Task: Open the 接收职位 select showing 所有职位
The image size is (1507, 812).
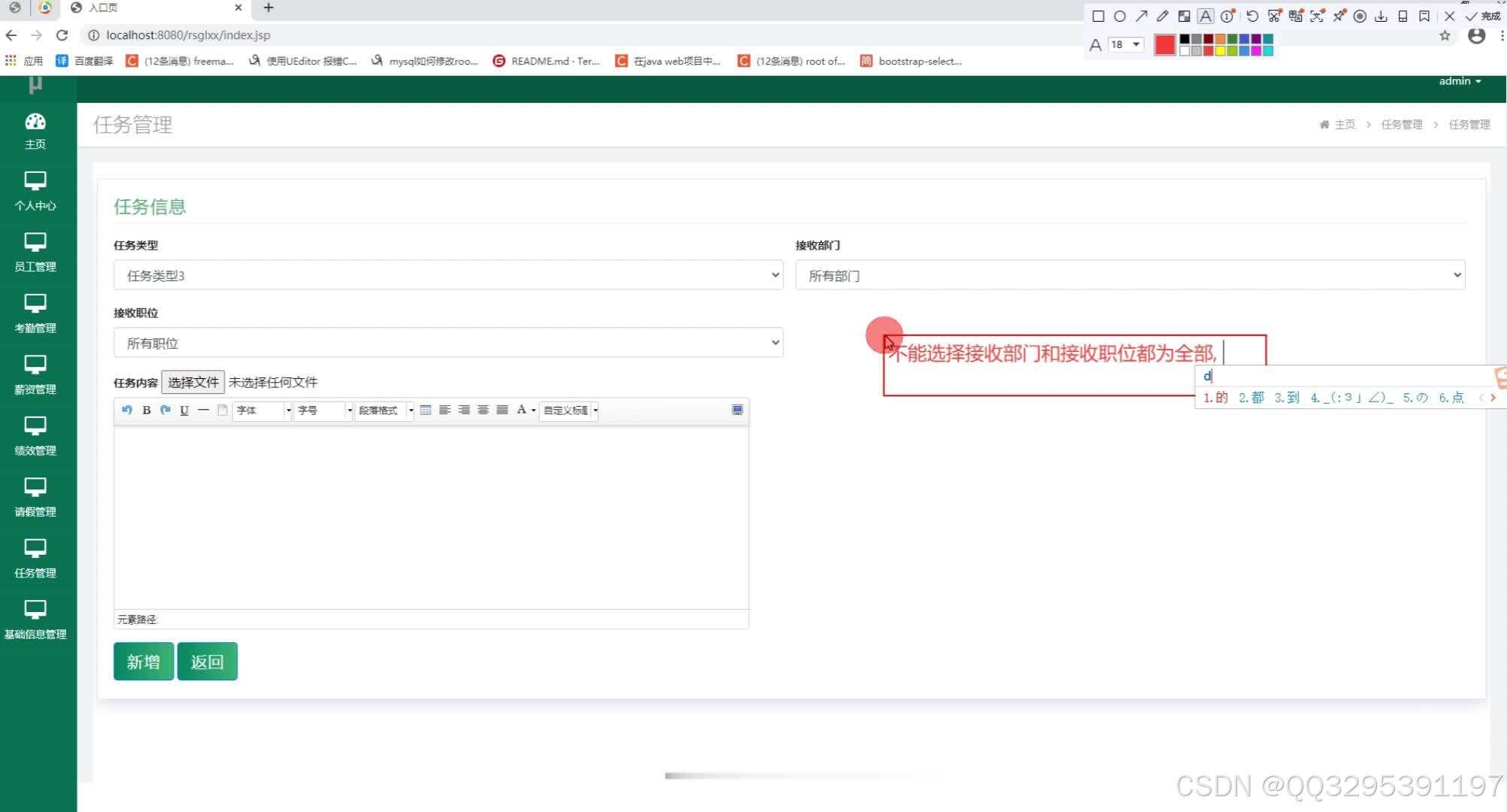Action: pyautogui.click(x=448, y=343)
